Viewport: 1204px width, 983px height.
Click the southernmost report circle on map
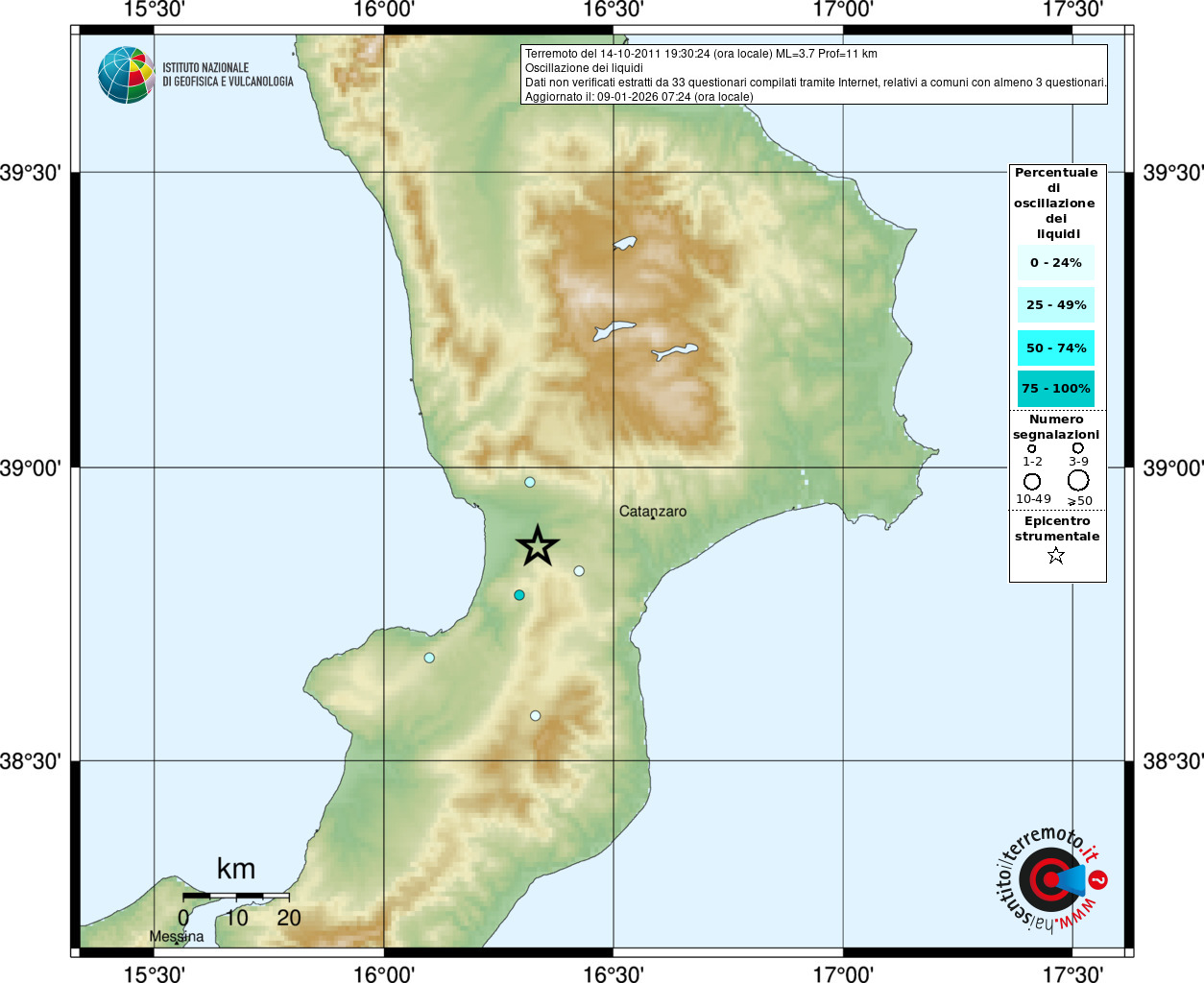(535, 715)
